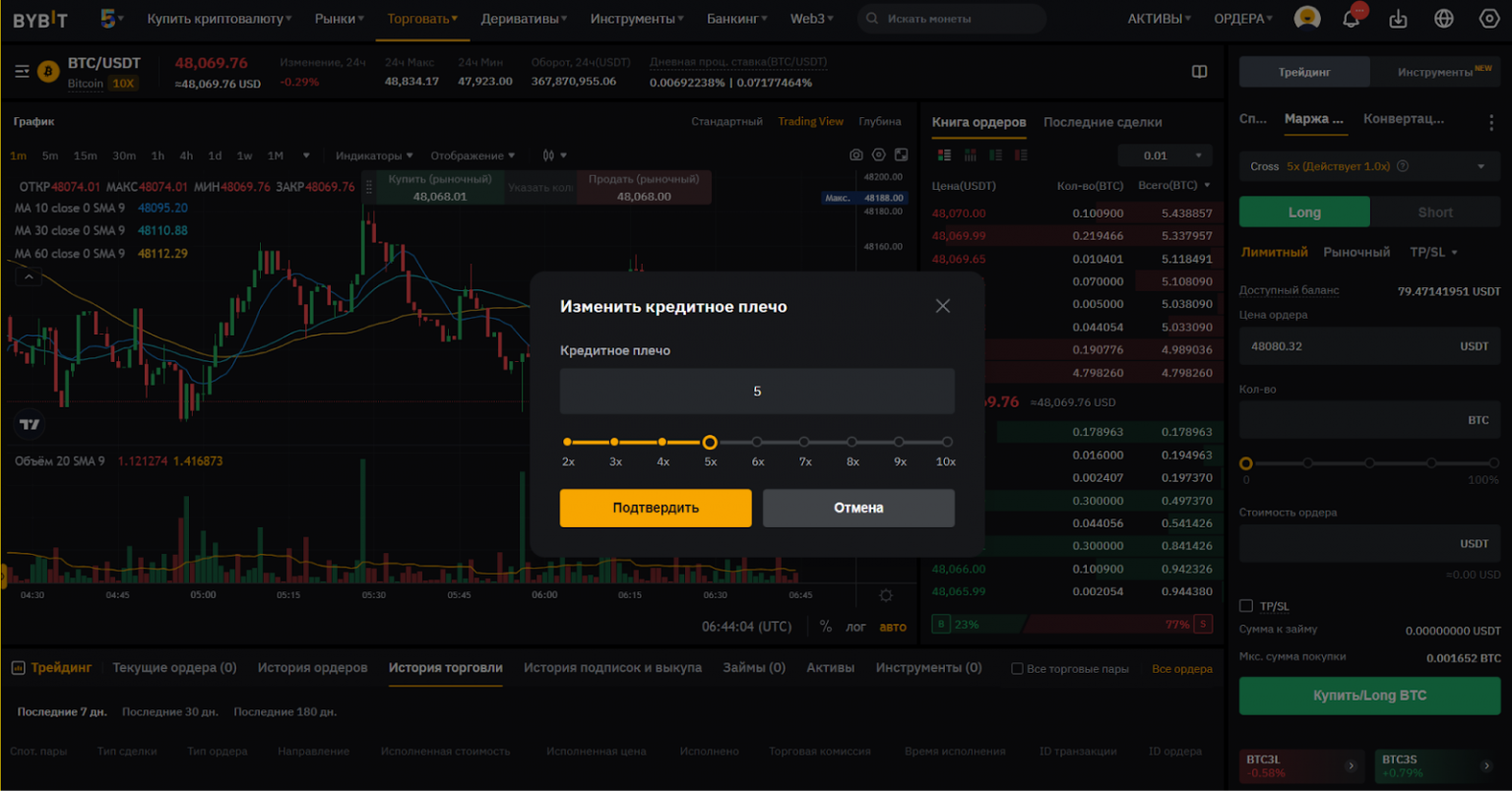
Task: Open the TP/SL order type dropdown
Action: coord(1433,252)
